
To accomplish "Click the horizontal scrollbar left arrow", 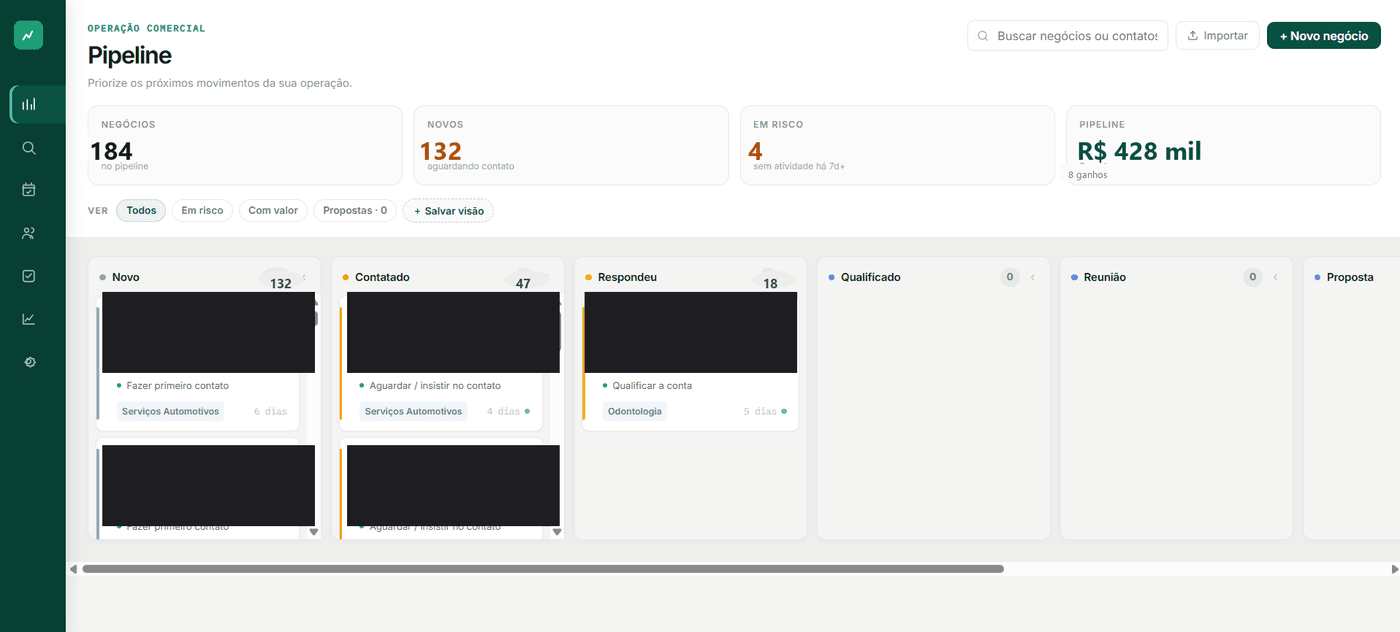I will point(73,569).
